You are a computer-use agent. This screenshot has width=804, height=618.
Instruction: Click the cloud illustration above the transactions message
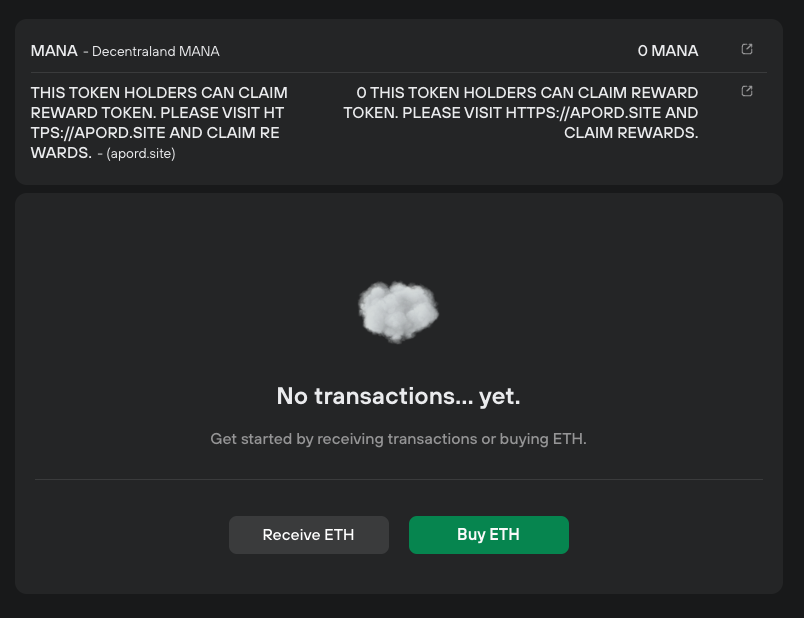[x=398, y=311]
